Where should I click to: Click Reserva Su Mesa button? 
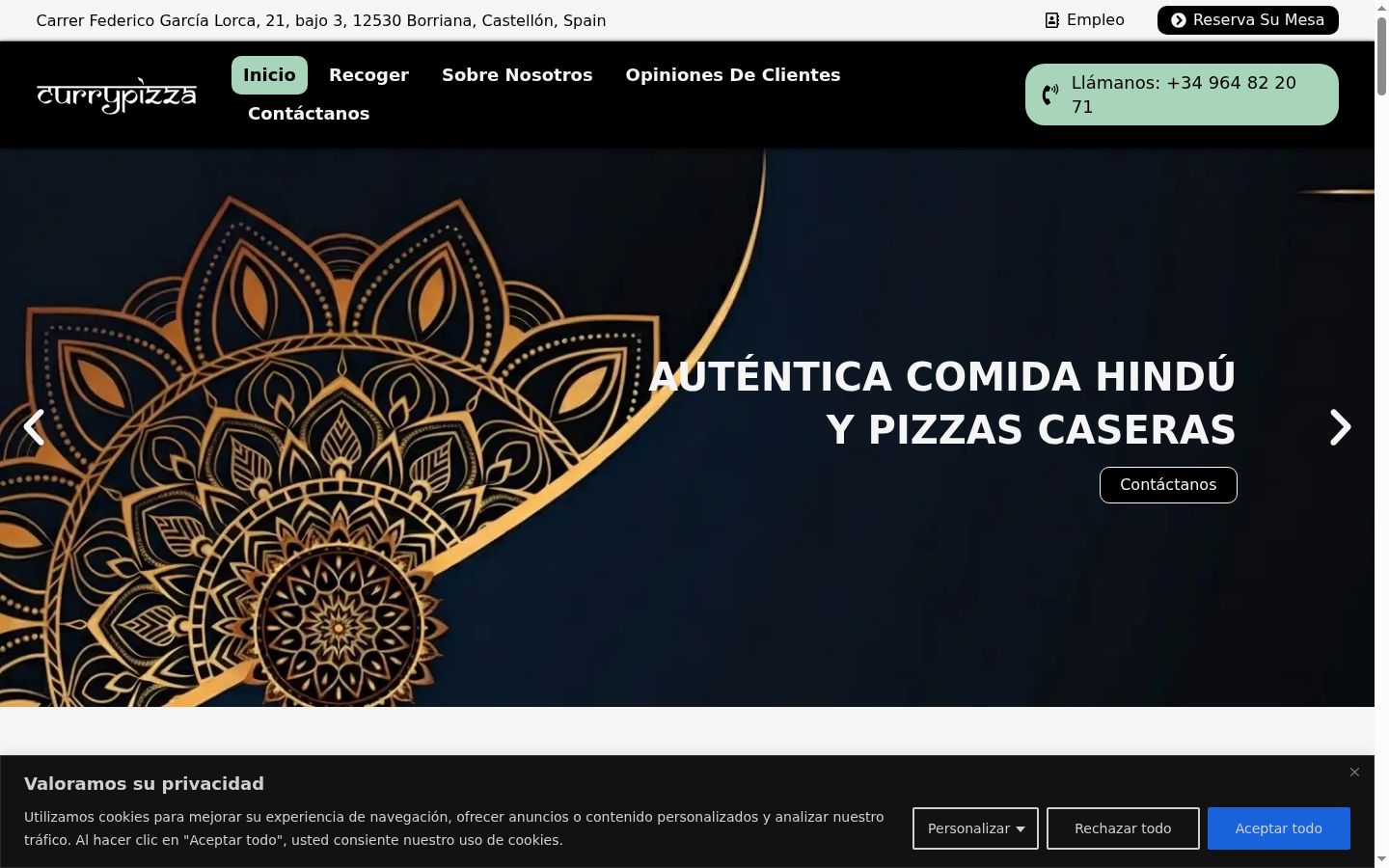pos(1248,19)
